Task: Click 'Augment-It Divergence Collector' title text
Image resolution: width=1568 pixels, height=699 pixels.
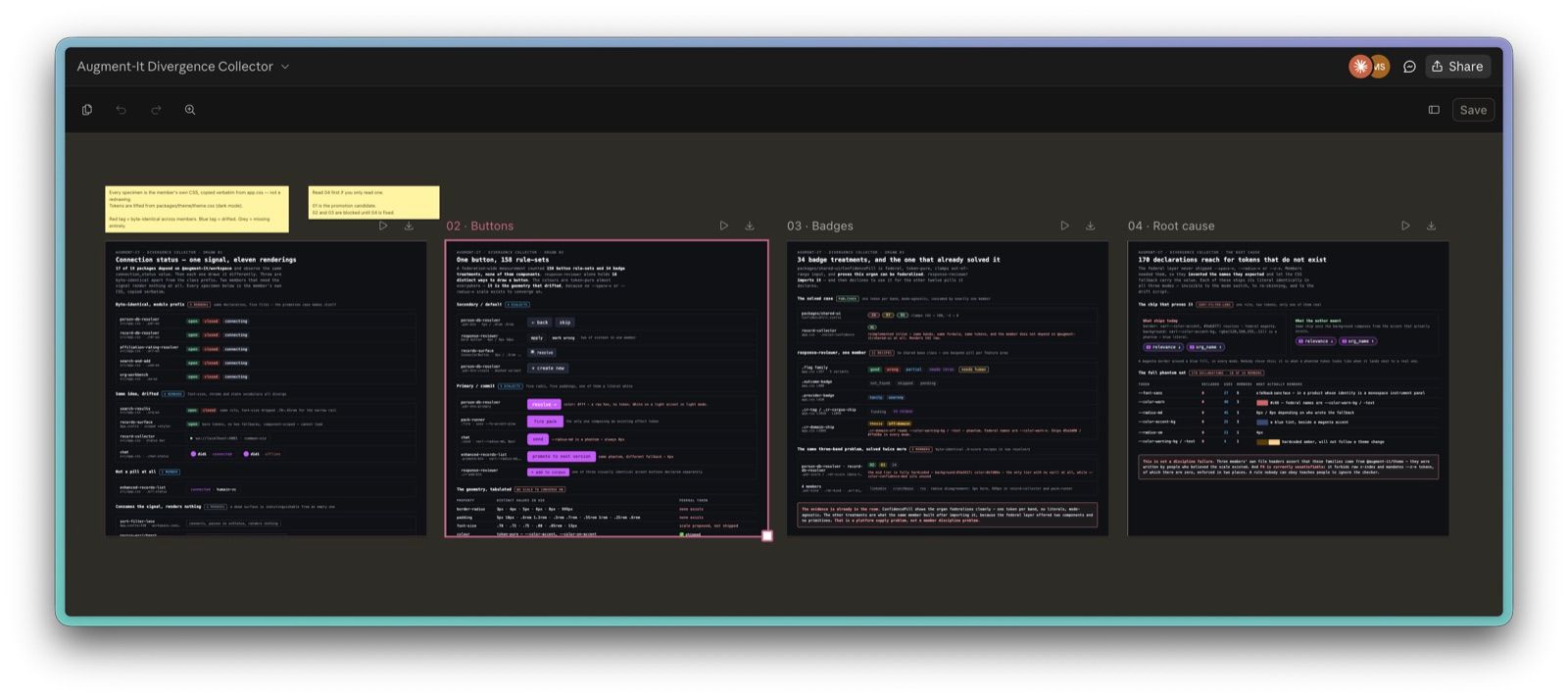Action: (x=174, y=67)
